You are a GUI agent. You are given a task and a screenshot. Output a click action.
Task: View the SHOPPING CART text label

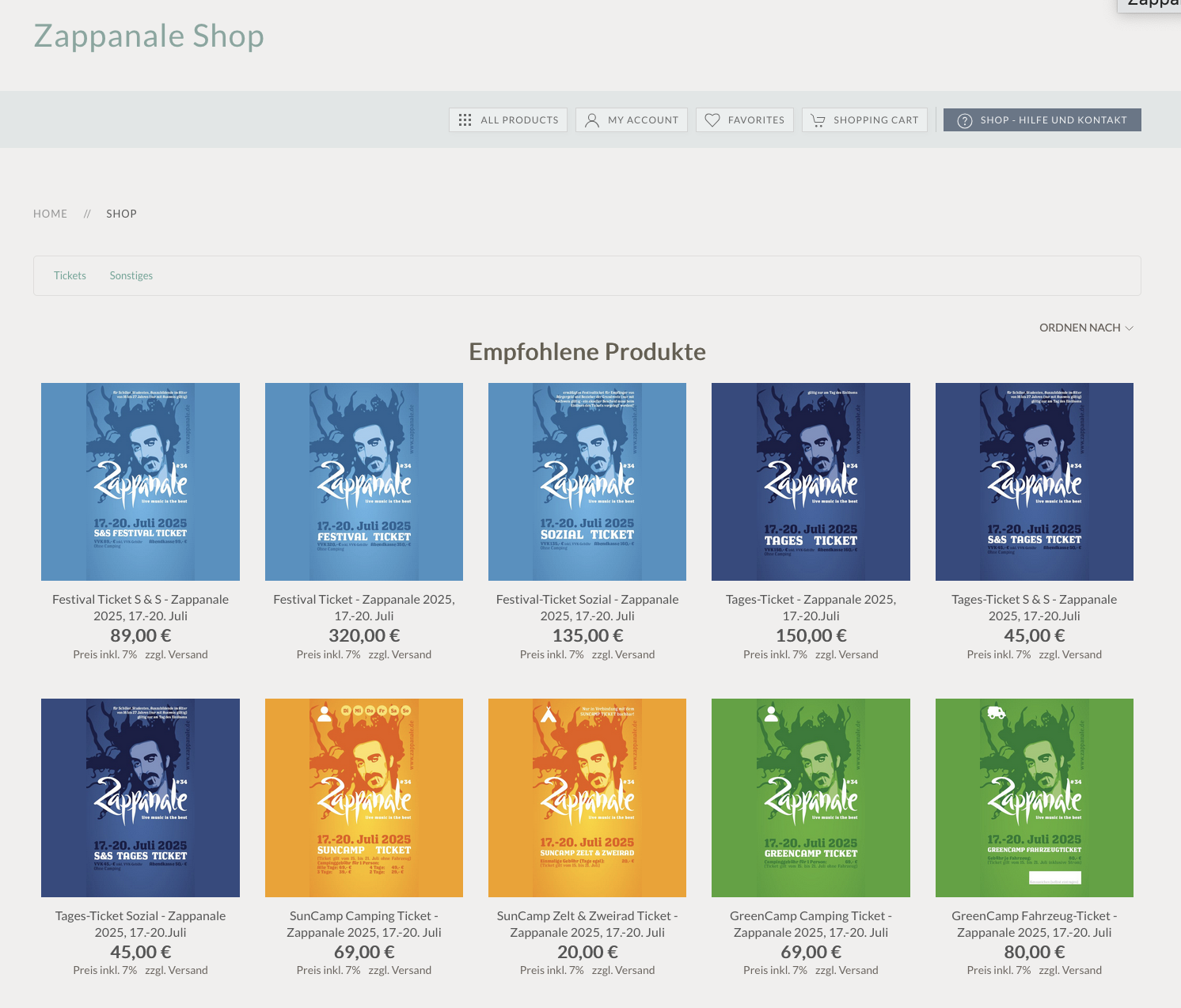[x=875, y=120]
